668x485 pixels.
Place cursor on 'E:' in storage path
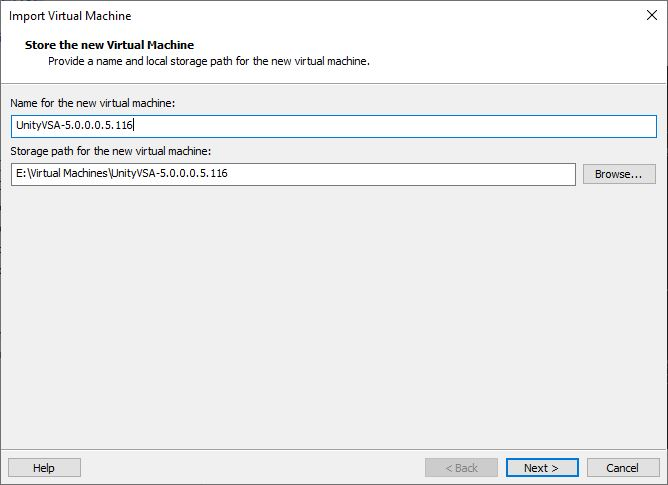coord(20,174)
